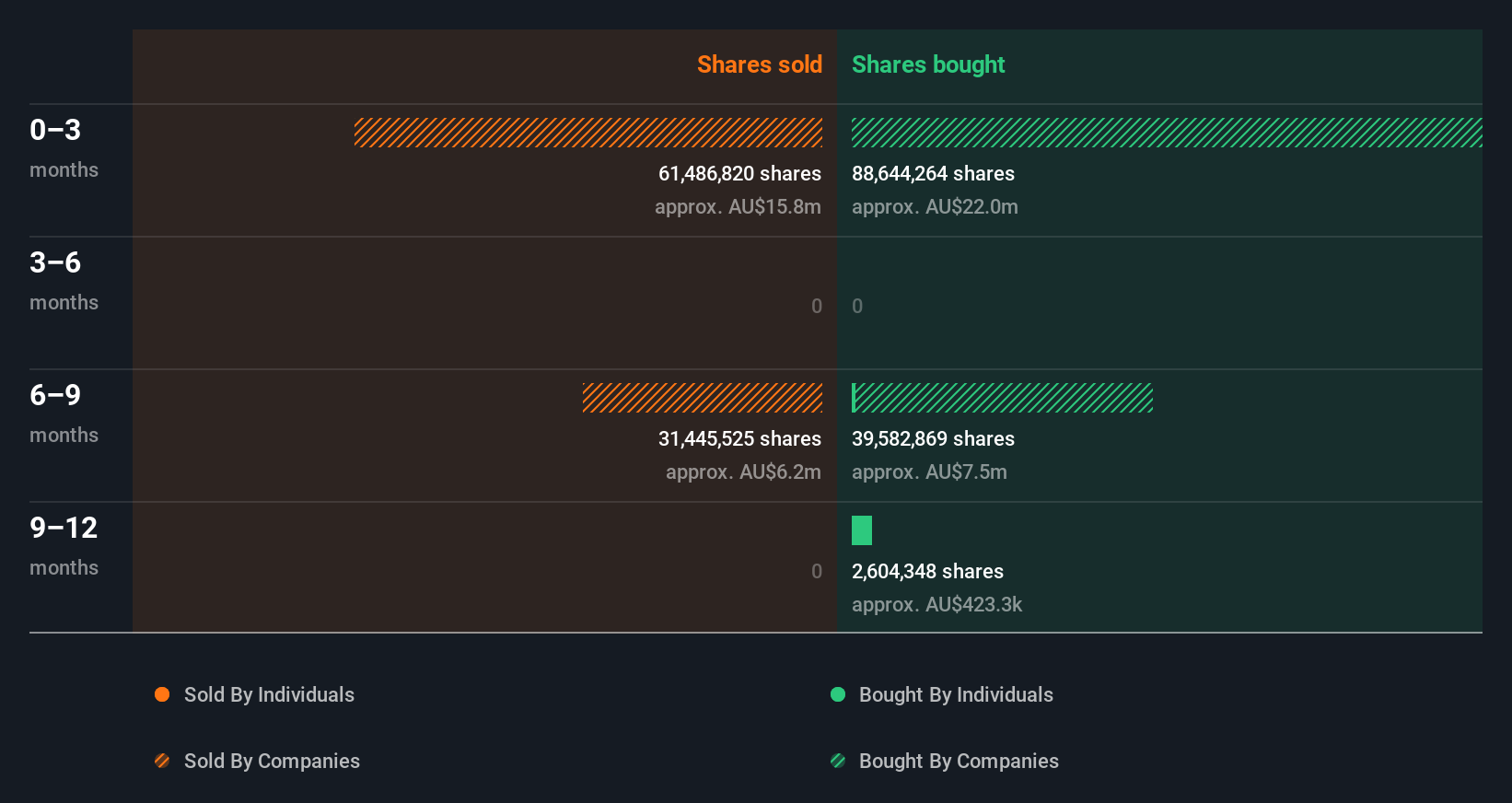Click the approx. AU$15.8m text

click(738, 207)
